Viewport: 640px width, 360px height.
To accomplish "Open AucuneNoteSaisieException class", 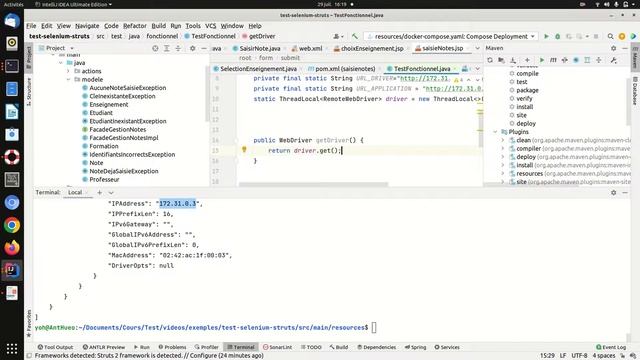I will pyautogui.click(x=127, y=88).
